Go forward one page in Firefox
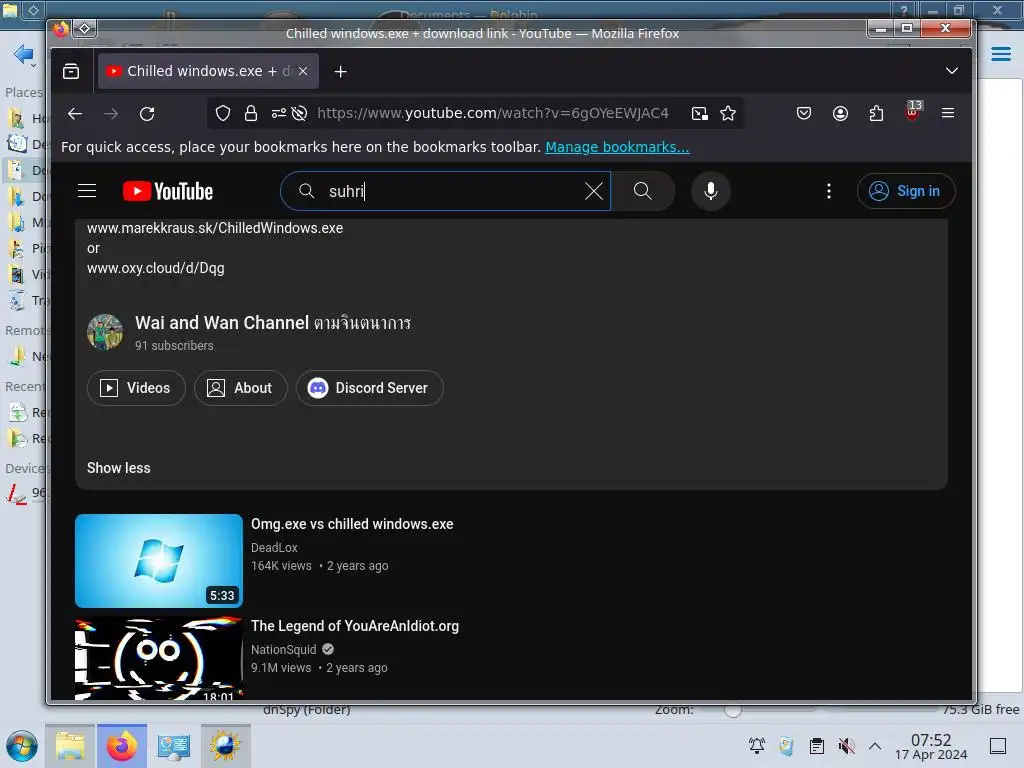 point(111,114)
